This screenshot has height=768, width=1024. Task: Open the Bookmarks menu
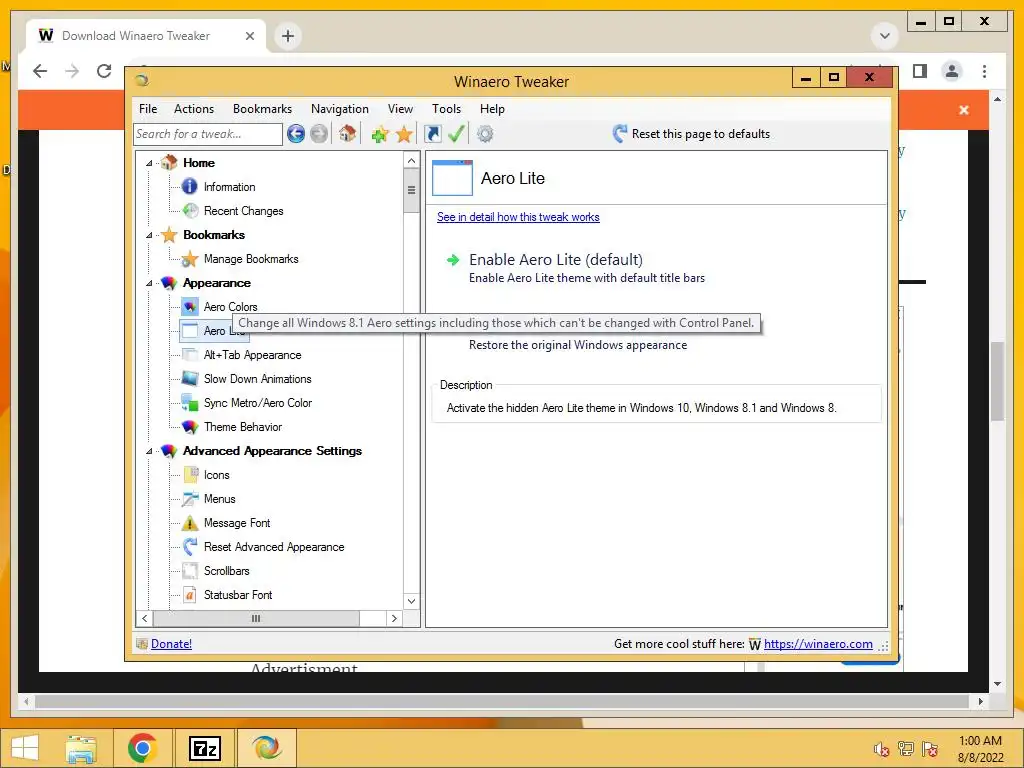tap(263, 109)
